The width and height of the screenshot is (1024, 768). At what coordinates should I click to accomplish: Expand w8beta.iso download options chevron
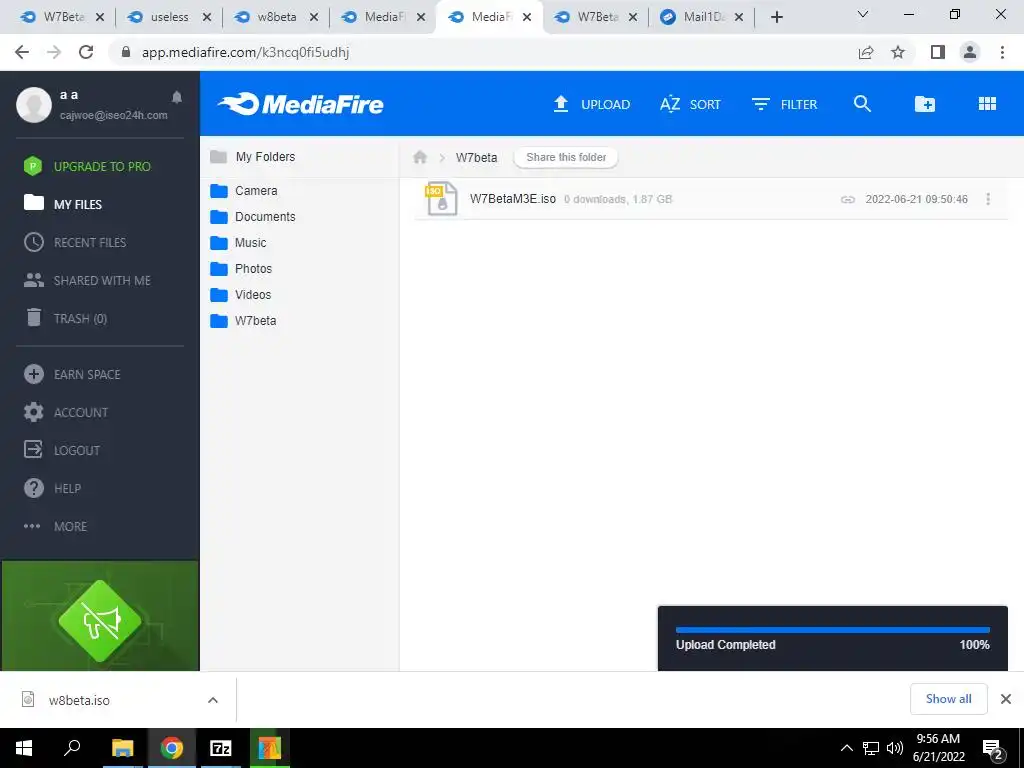pos(213,700)
